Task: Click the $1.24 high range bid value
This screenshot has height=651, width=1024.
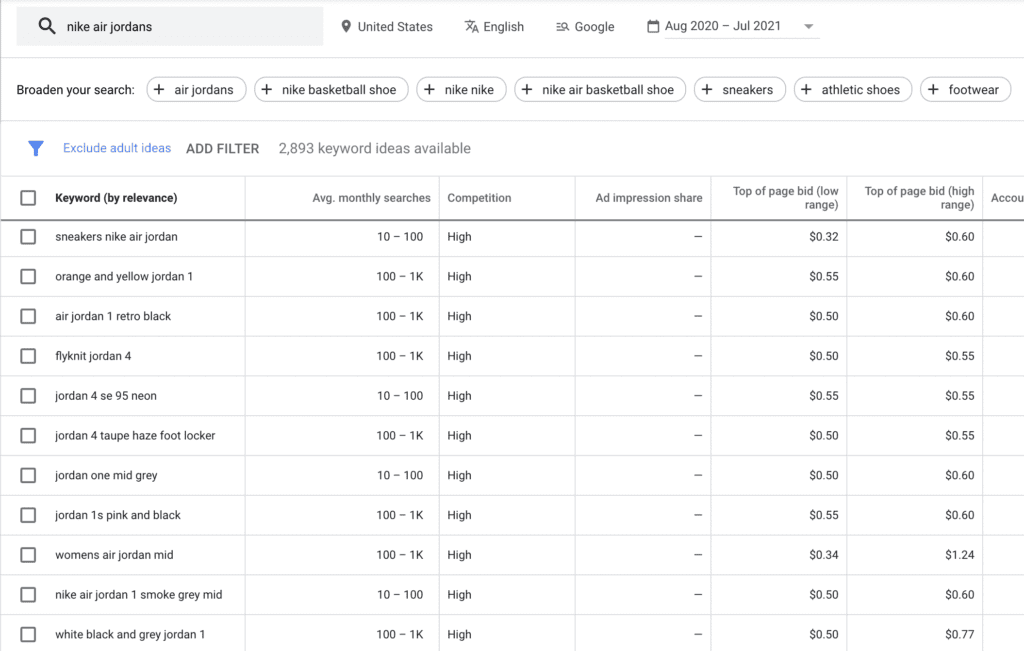Action: [959, 555]
